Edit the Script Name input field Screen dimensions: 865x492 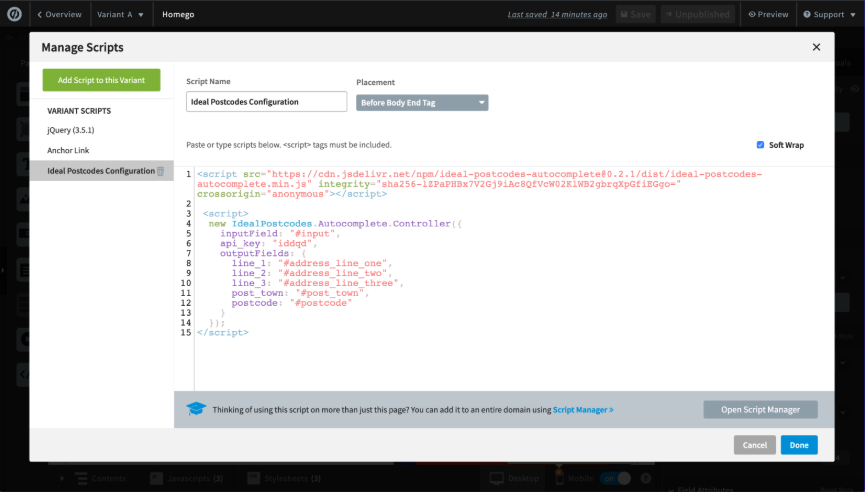[266, 101]
